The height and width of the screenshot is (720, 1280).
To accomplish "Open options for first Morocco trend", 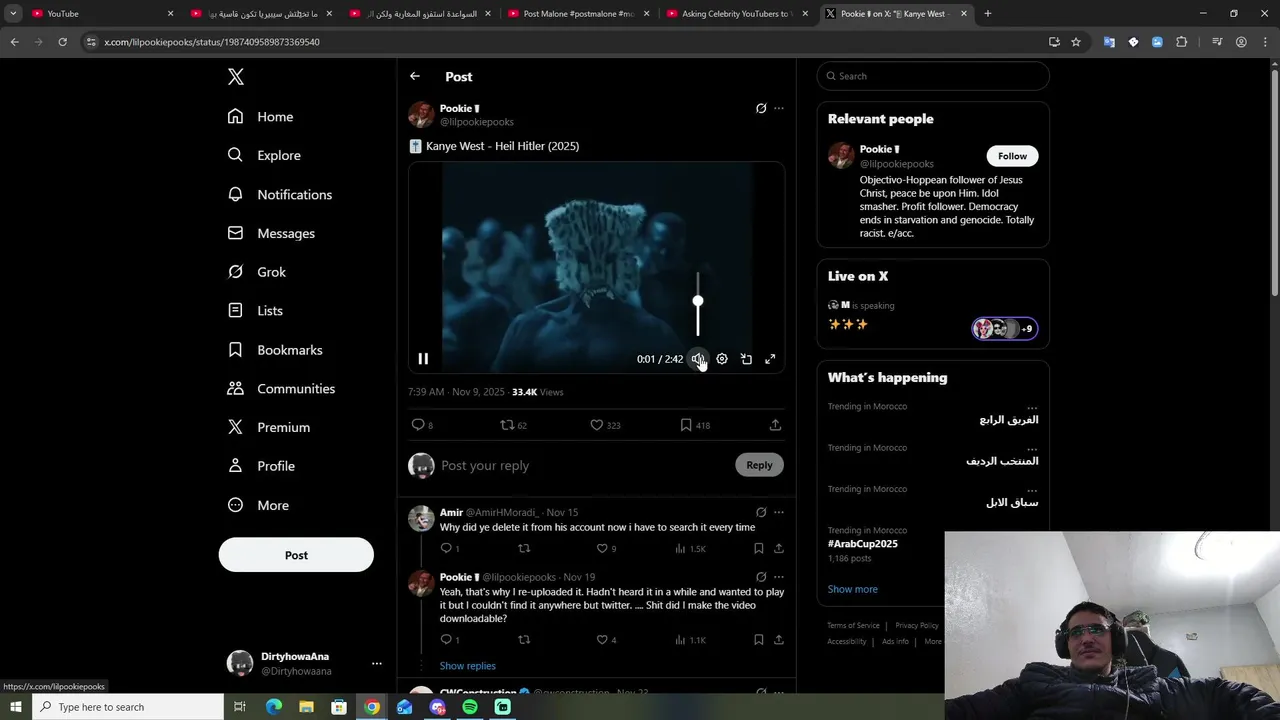I will point(1032,407).
